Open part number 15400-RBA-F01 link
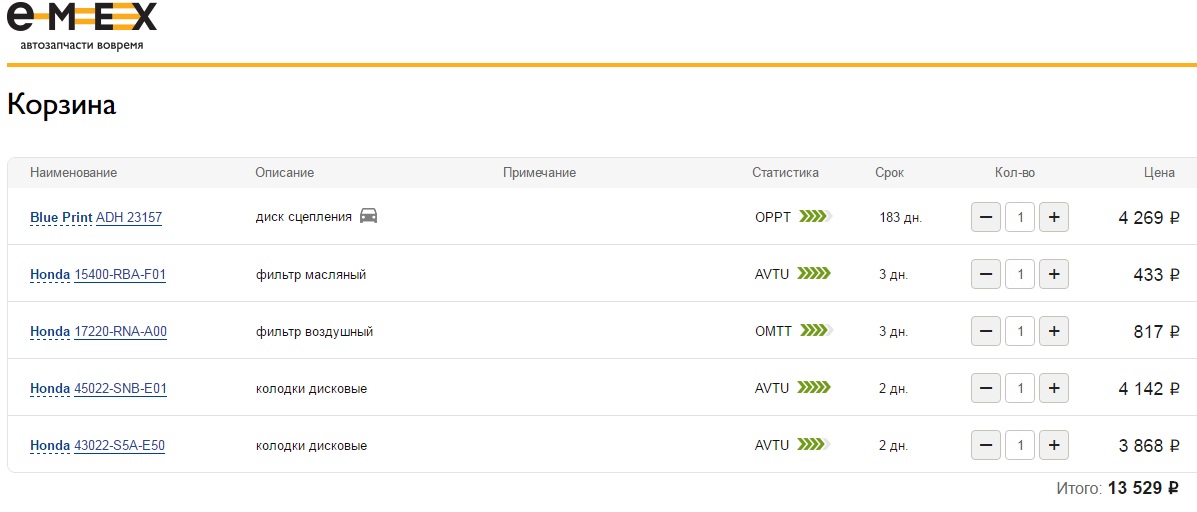This screenshot has height=512, width=1197. click(120, 274)
